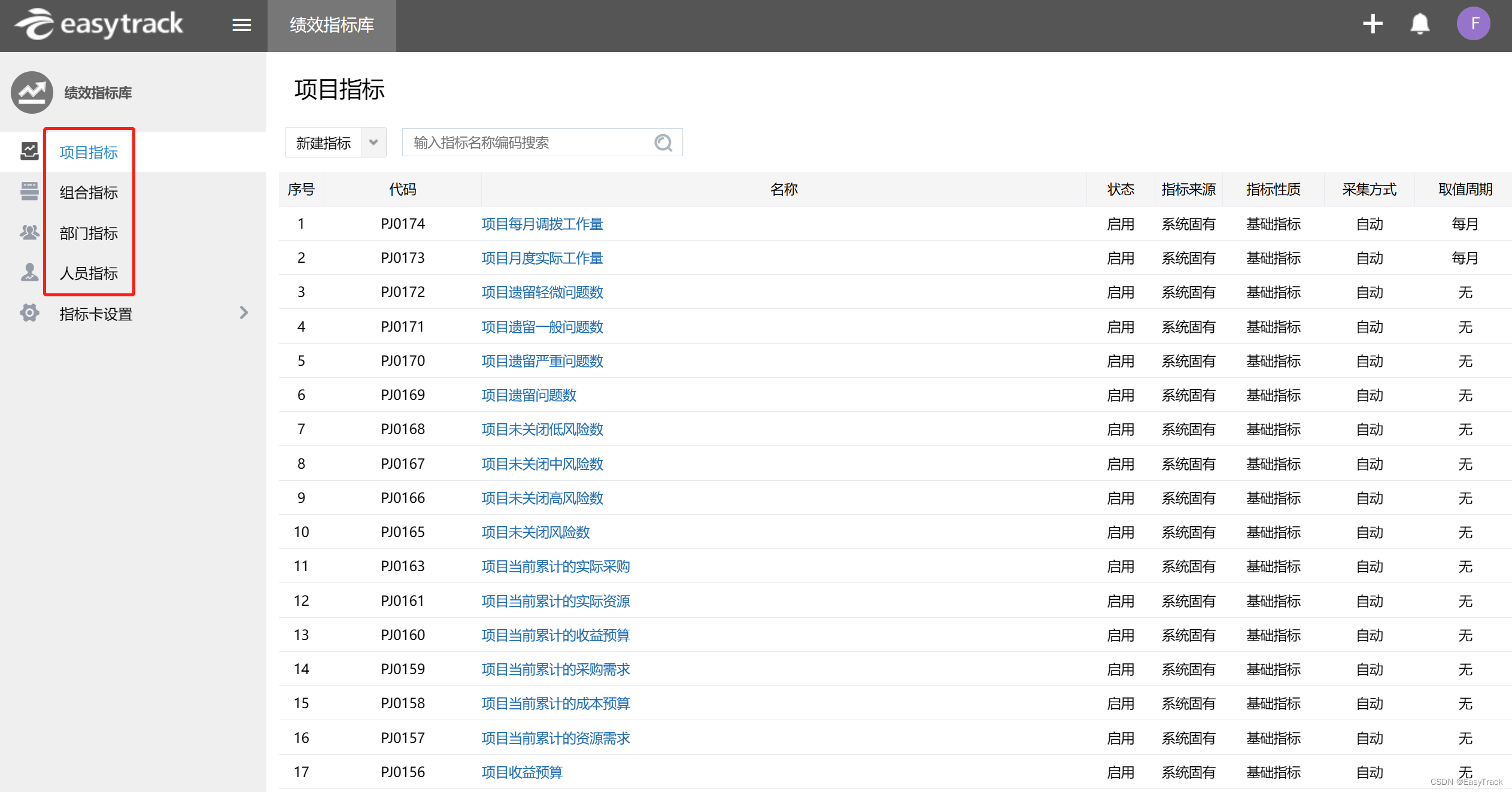Open 部门指标 in the sidebar
Image resolution: width=1512 pixels, height=792 pixels.
[89, 233]
